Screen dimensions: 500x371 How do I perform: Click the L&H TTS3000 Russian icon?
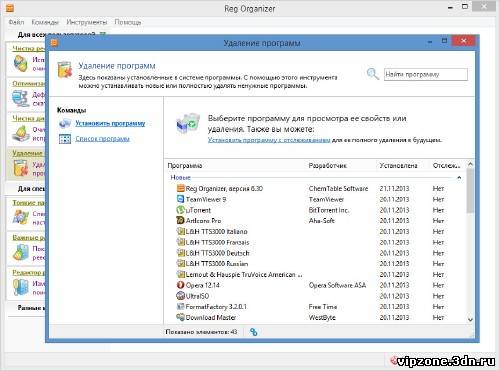pos(180,263)
